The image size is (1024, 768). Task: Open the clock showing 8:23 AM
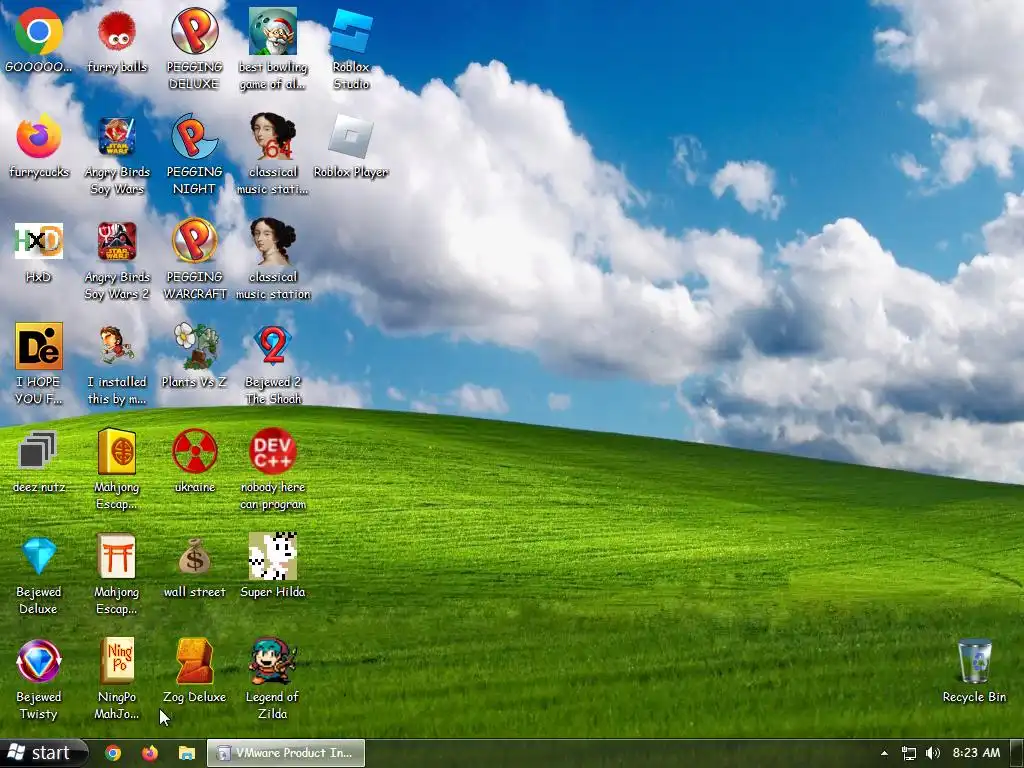pos(976,753)
